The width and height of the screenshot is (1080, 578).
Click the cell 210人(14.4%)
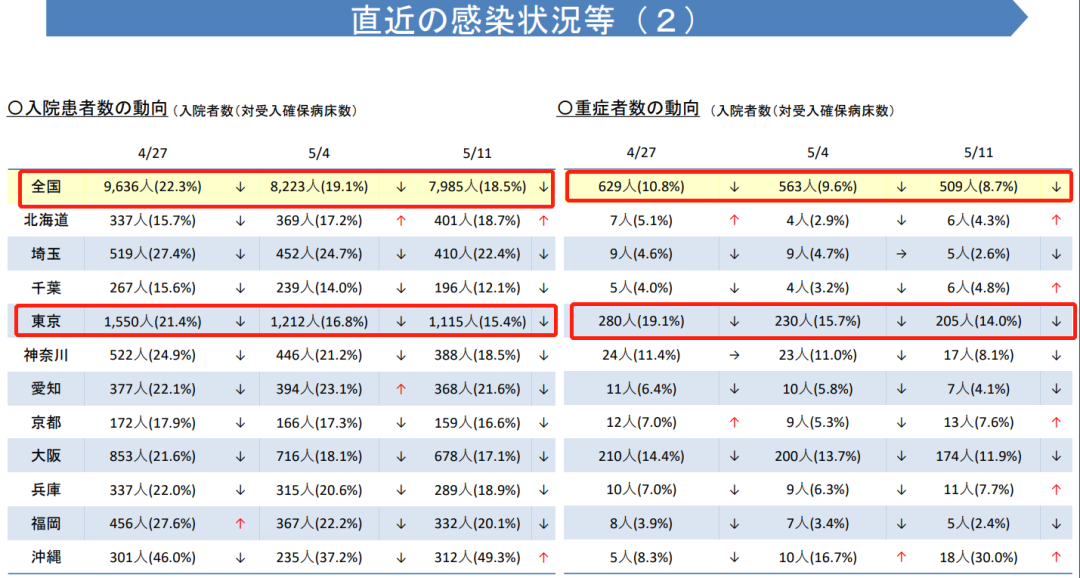pyautogui.click(x=641, y=455)
